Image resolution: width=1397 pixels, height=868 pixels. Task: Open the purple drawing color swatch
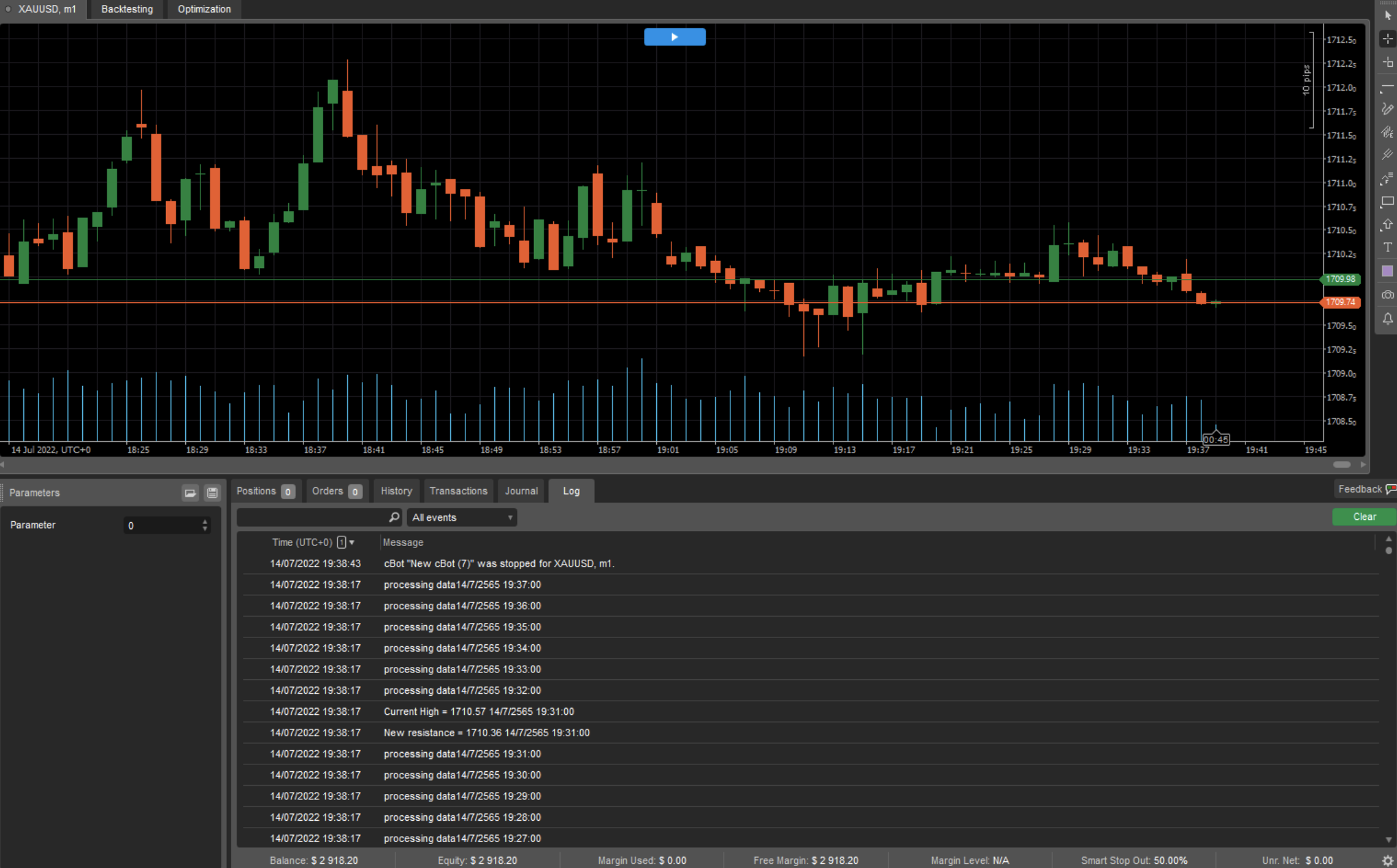(x=1388, y=271)
